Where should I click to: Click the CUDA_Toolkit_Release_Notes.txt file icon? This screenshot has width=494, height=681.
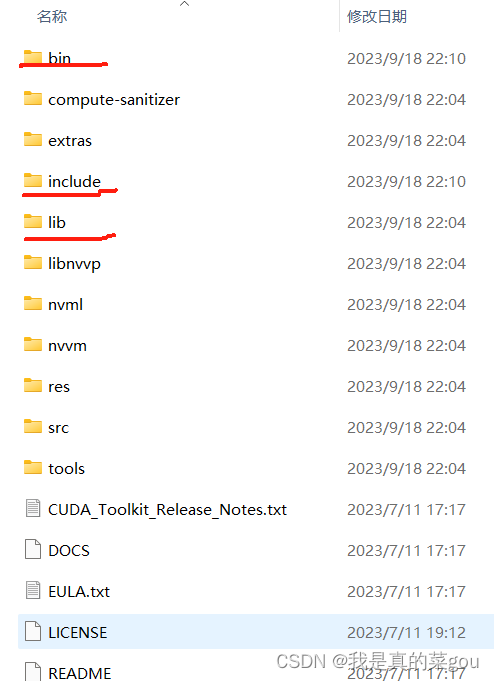[33, 509]
